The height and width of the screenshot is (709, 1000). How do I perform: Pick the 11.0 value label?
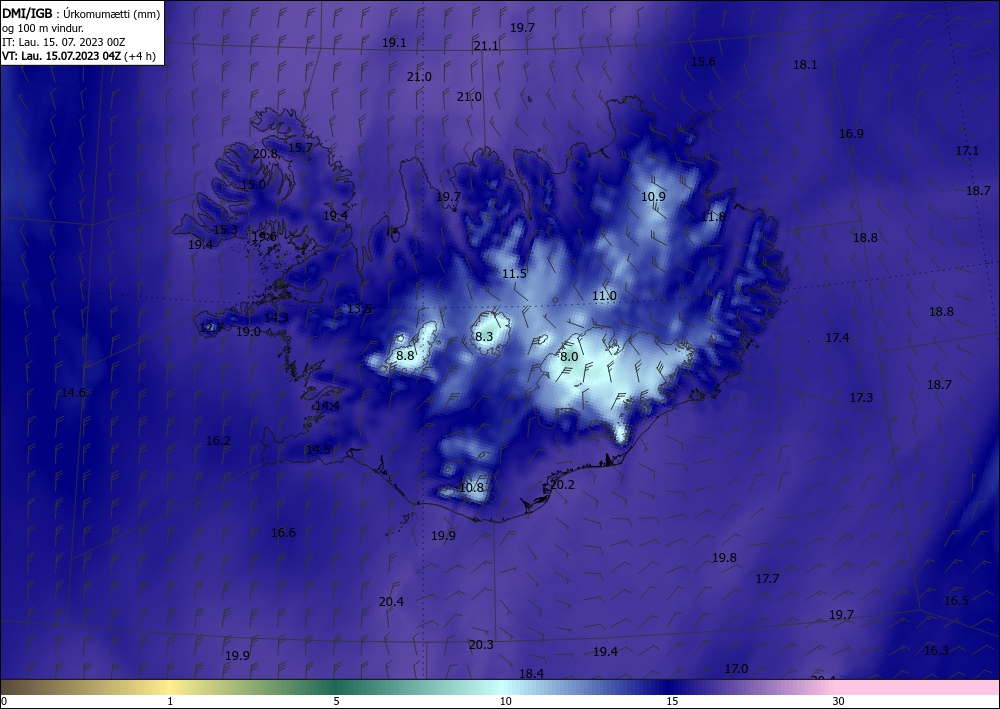coord(604,296)
